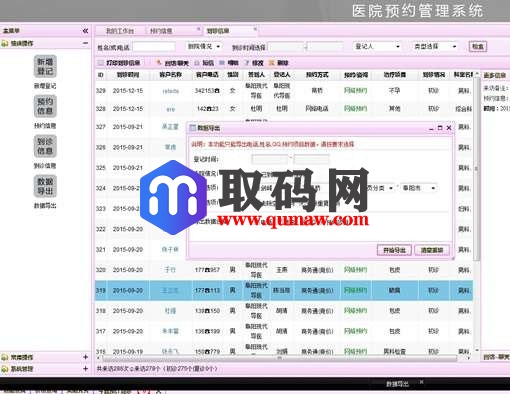The image size is (510, 394).
Task: Expand the 常规操作 section
Action: click(x=85, y=357)
